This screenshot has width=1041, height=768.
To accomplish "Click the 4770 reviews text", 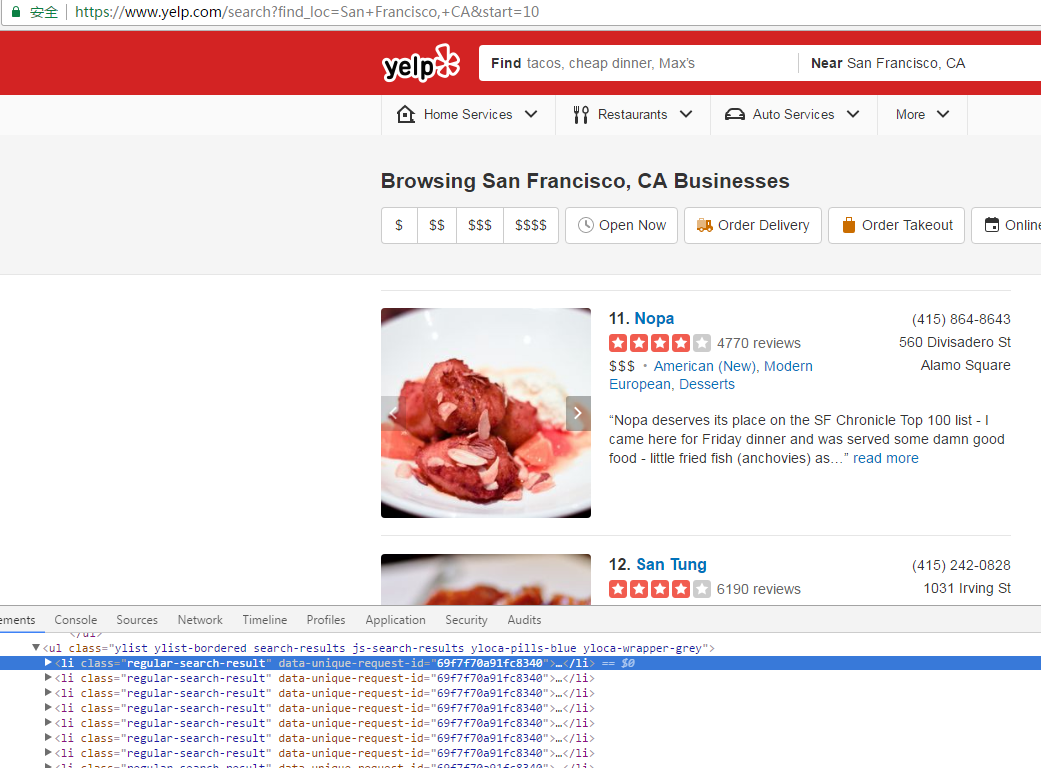I will tap(759, 343).
